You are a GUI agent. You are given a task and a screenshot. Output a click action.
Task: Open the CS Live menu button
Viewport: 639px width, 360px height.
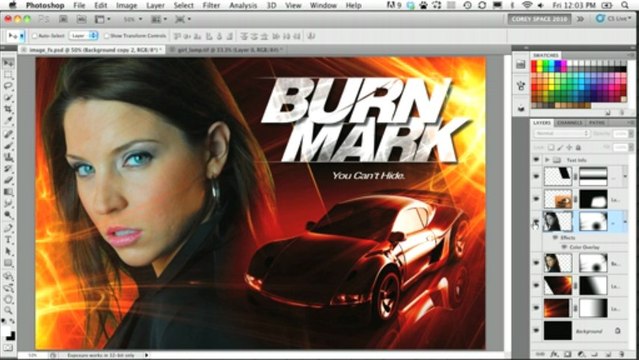[x=614, y=19]
